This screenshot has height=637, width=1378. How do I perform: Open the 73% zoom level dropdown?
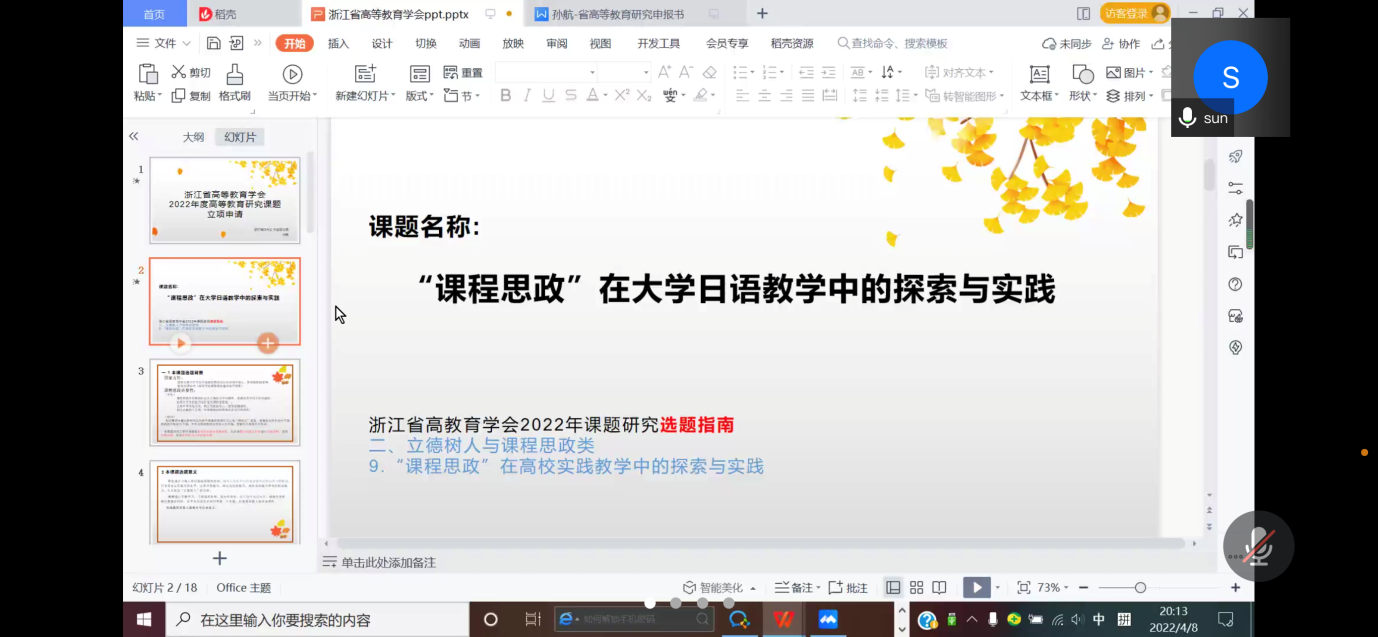coord(1054,588)
